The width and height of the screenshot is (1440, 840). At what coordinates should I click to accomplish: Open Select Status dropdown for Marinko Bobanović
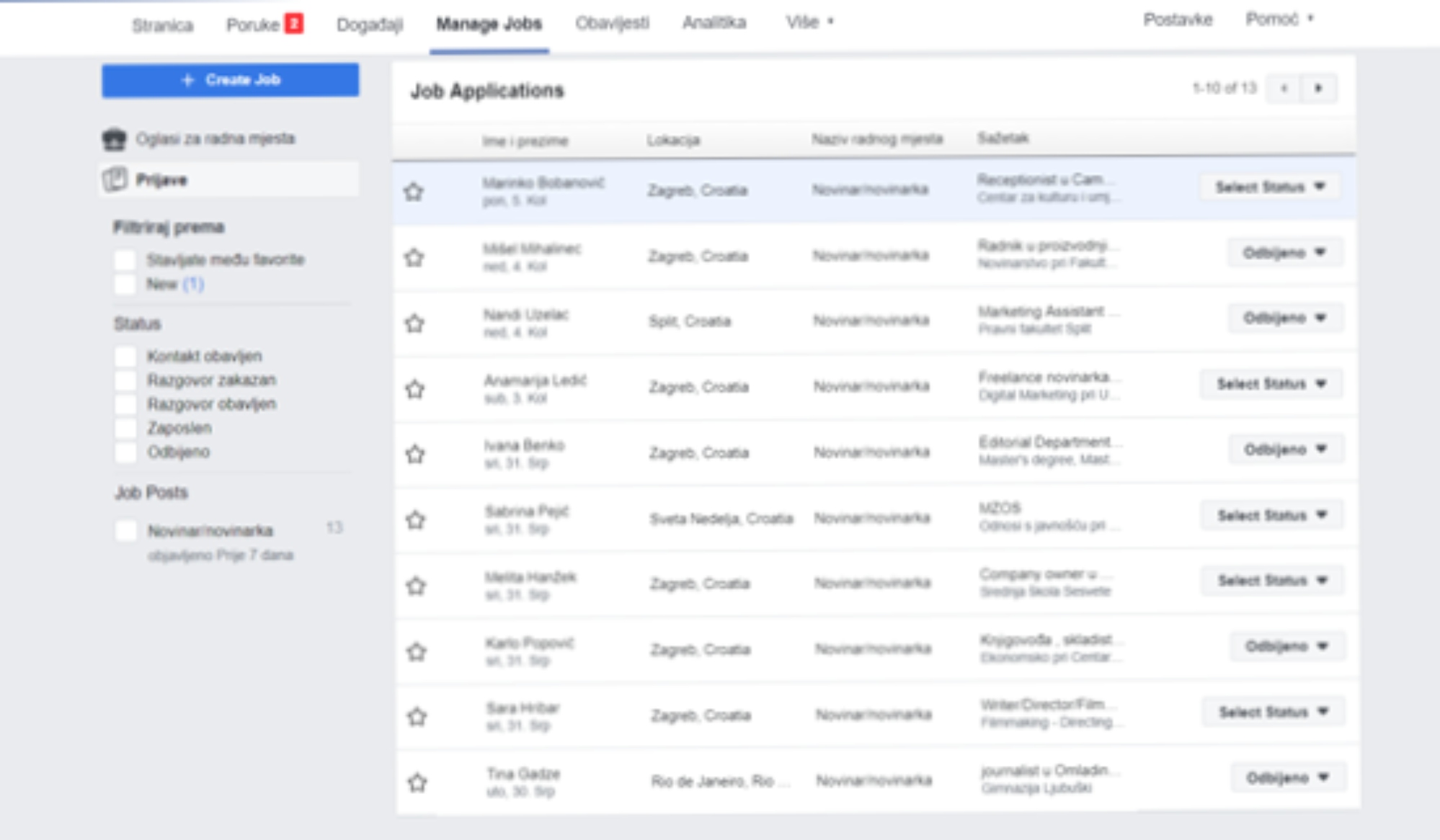(x=1270, y=187)
